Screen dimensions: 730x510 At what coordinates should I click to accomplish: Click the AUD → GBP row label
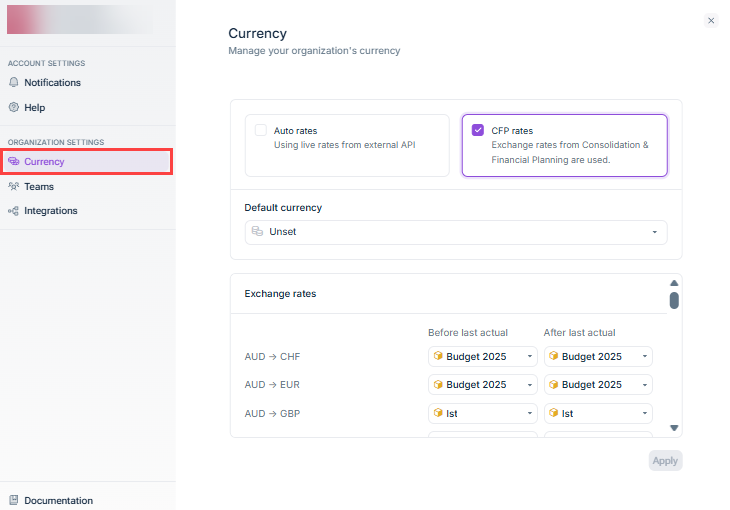272,414
